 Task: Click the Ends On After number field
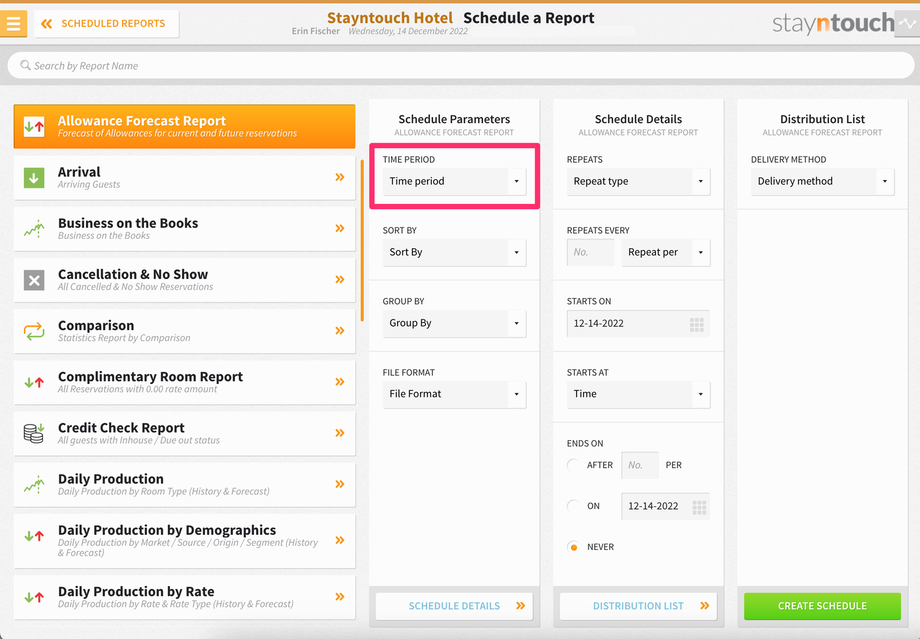[x=640, y=465]
